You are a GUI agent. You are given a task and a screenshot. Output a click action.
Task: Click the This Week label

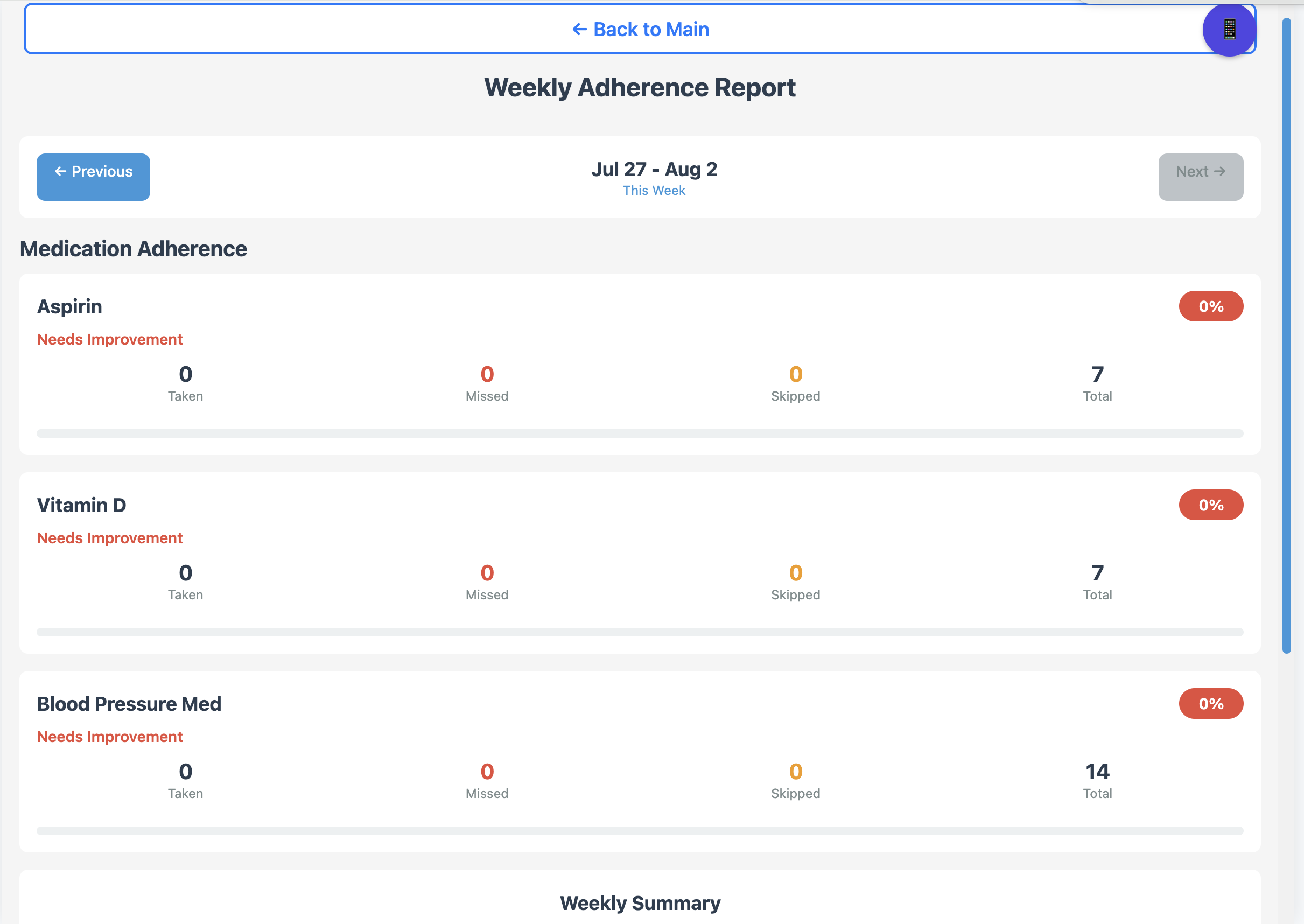(x=654, y=191)
